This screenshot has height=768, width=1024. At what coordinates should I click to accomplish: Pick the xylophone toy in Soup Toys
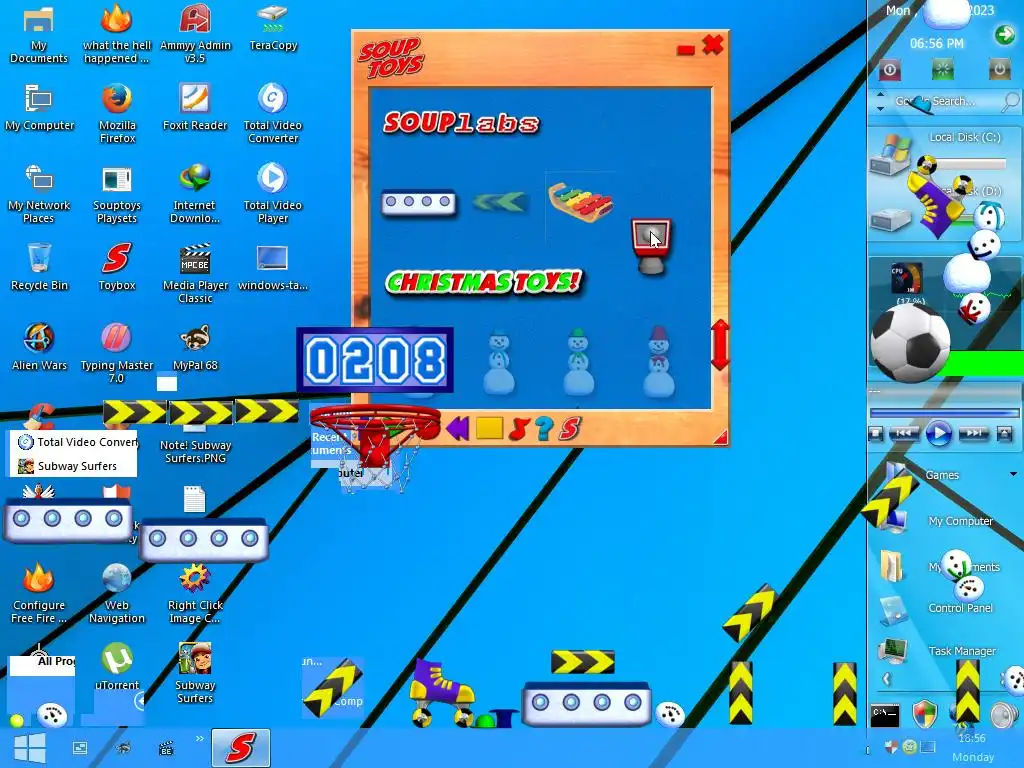point(580,202)
